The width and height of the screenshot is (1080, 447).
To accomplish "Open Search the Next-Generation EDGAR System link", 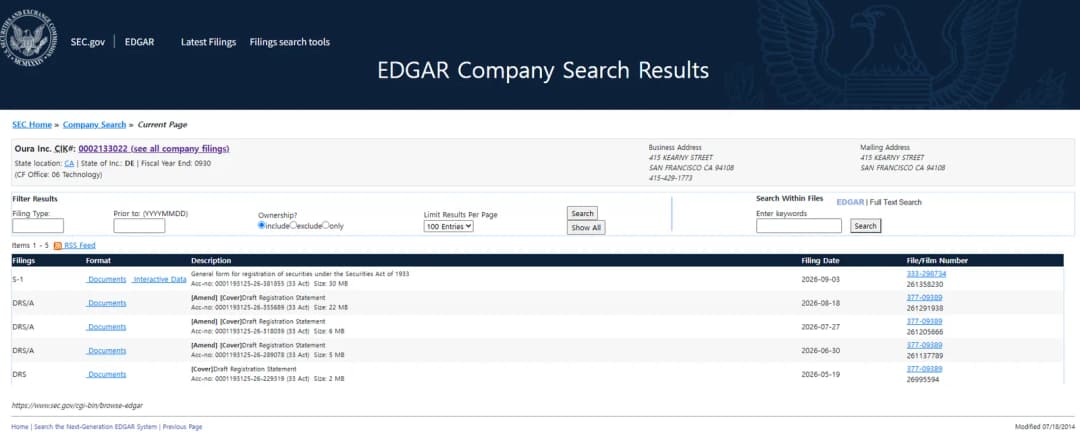I will [x=95, y=427].
